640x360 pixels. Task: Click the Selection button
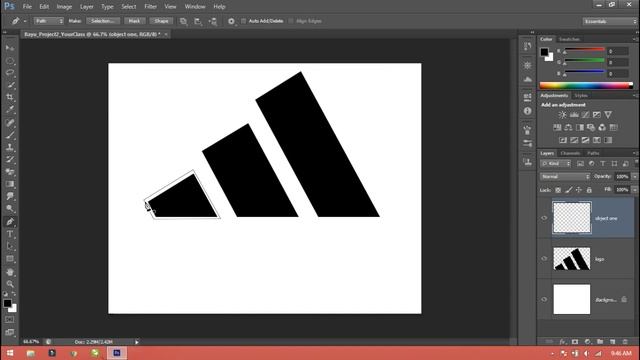[x=103, y=21]
